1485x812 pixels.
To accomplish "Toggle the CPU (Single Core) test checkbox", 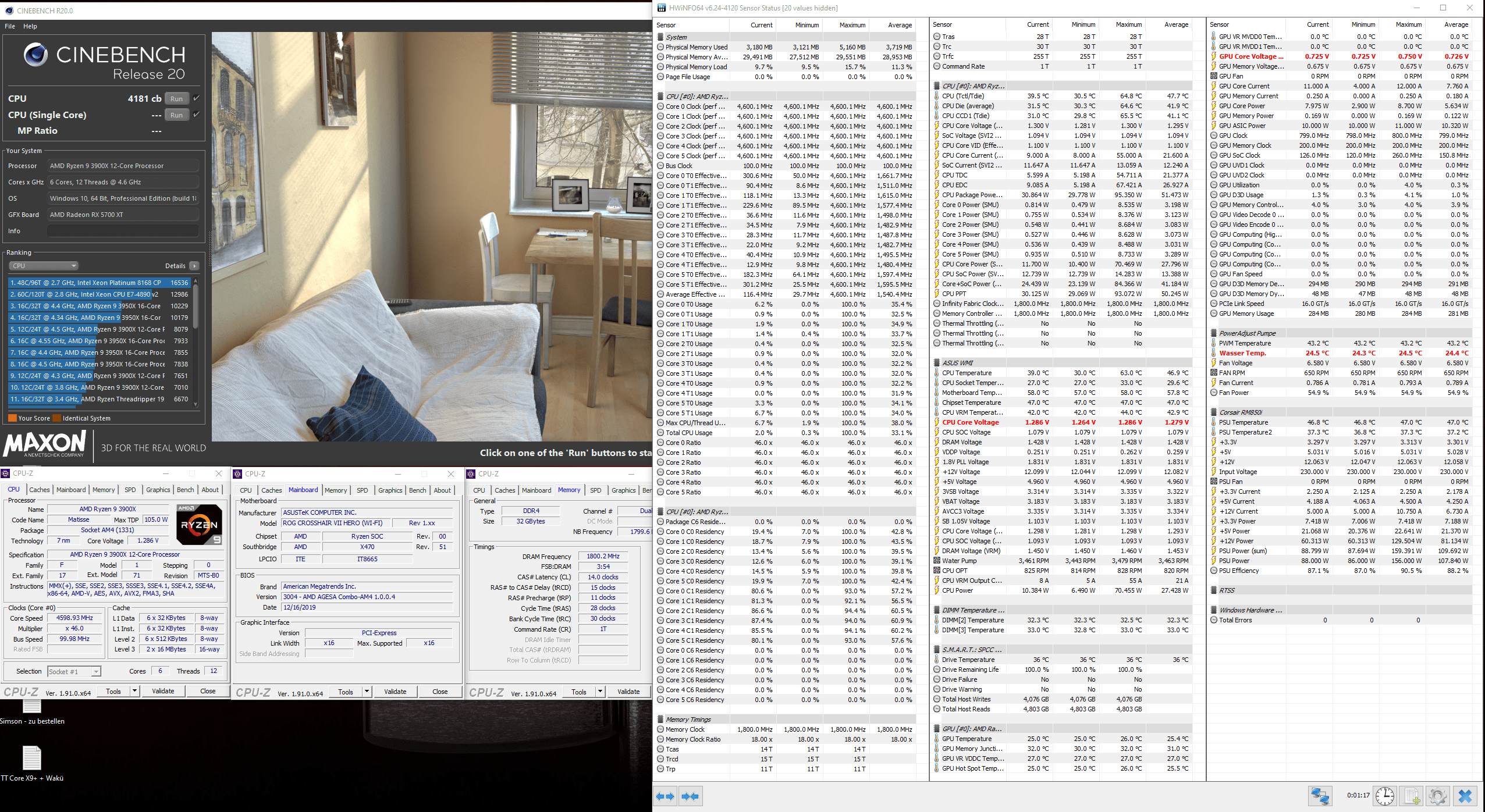I will [196, 115].
